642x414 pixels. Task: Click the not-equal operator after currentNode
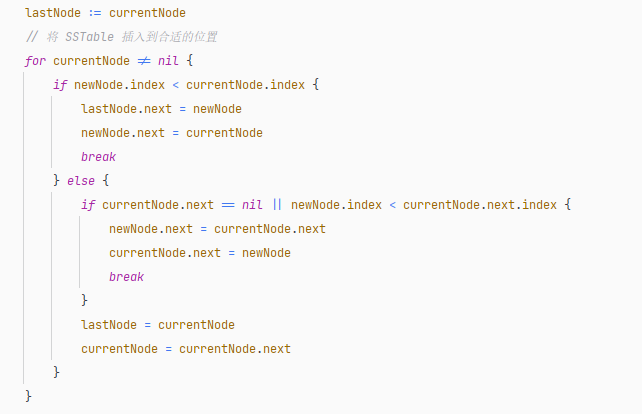144,61
